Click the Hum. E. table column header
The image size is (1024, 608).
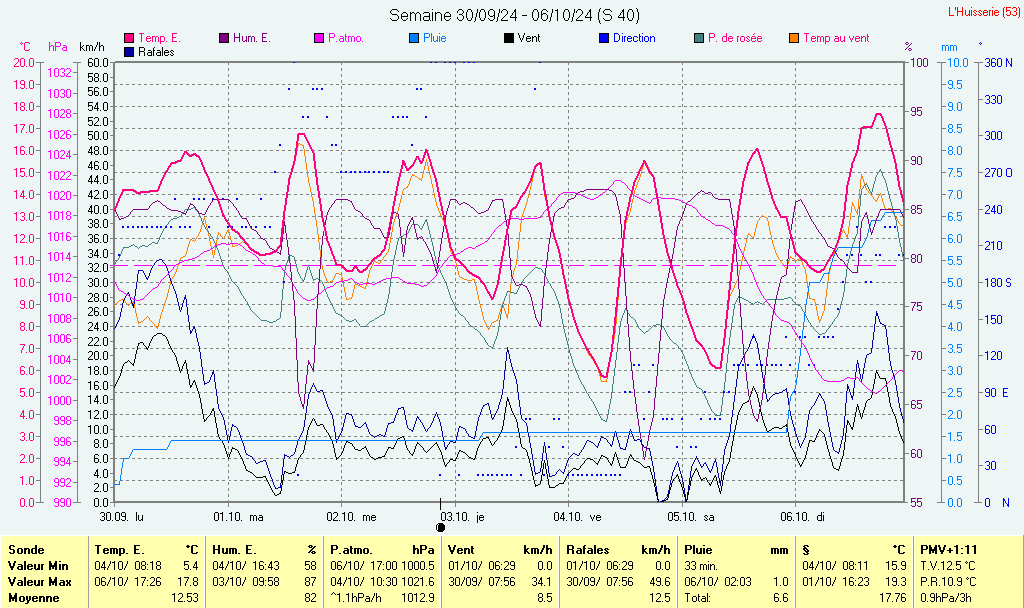[234, 550]
